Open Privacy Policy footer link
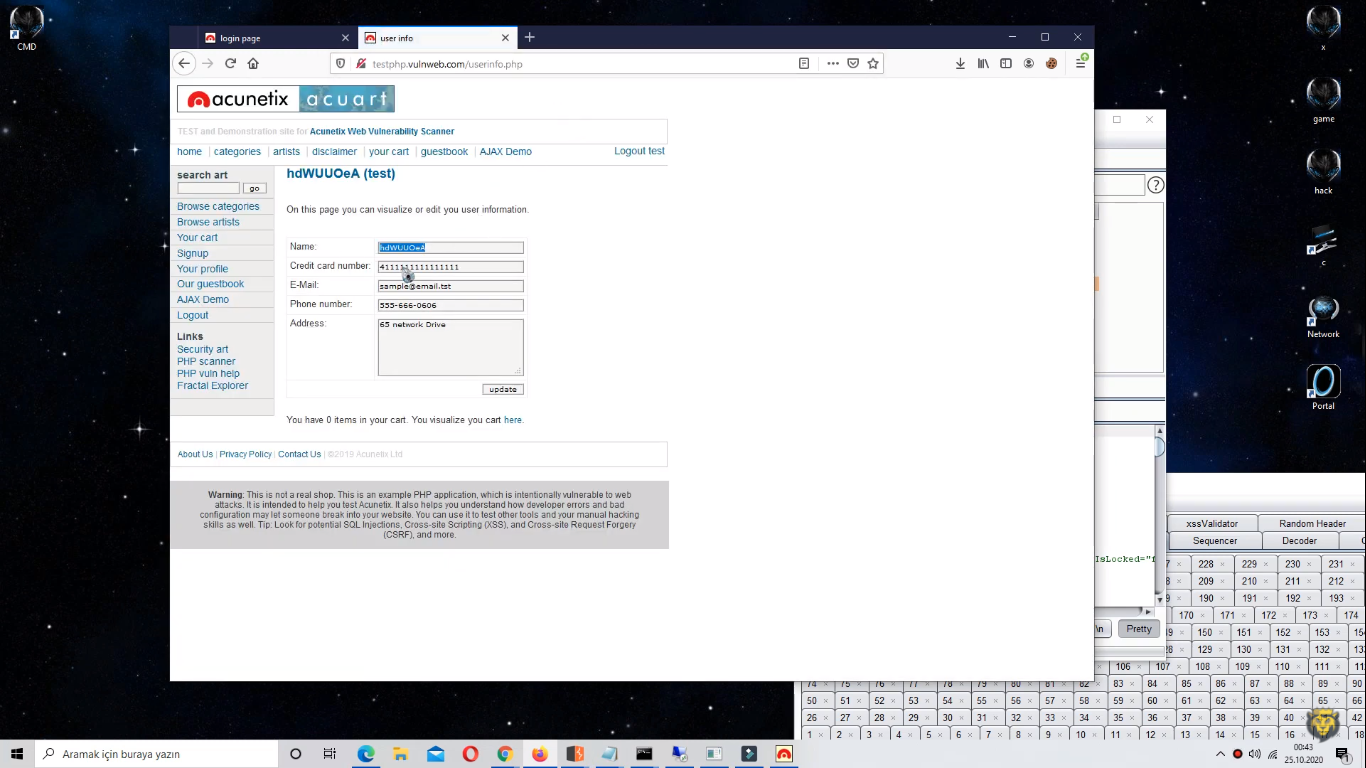Viewport: 1366px width, 768px height. (246, 454)
